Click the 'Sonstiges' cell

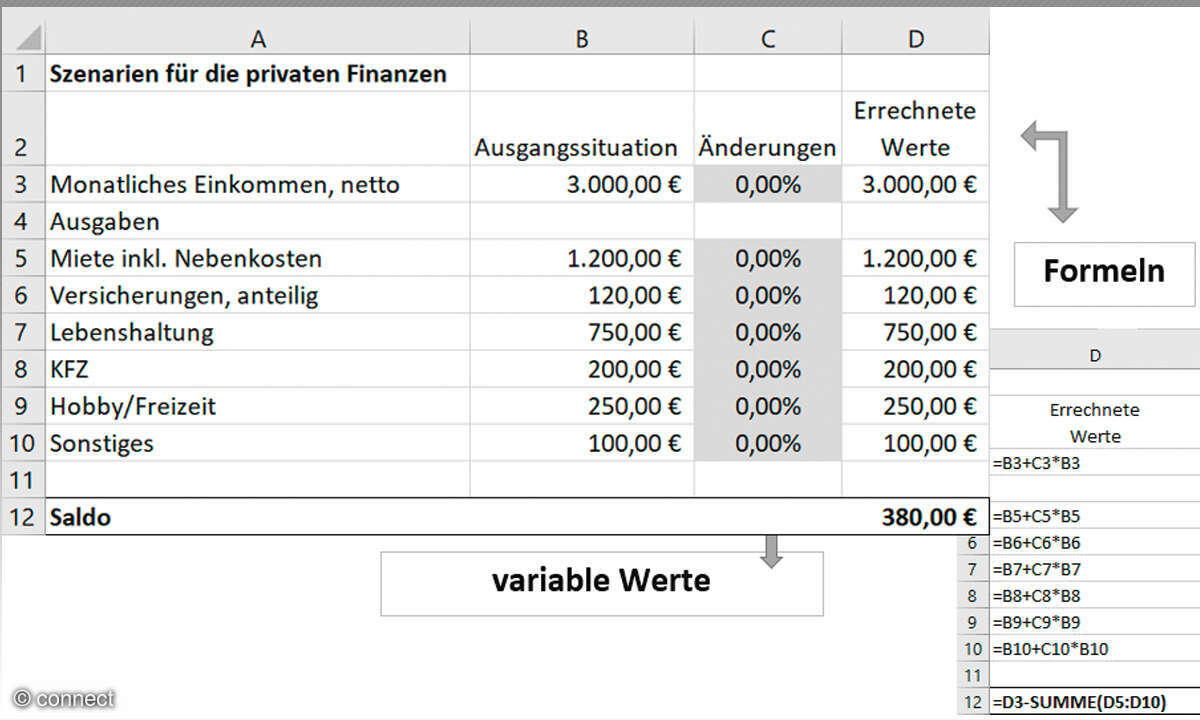click(x=258, y=443)
